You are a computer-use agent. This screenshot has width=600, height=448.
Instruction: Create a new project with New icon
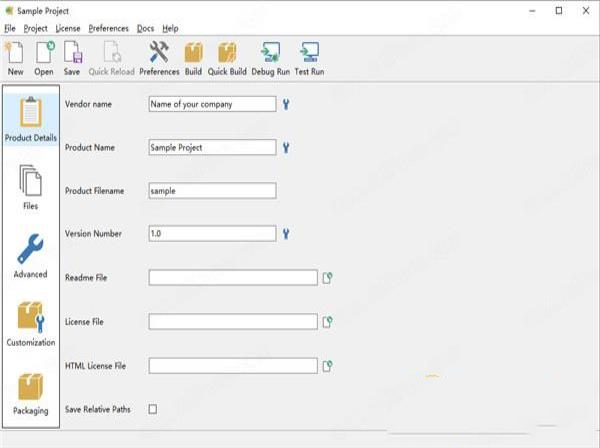click(15, 58)
